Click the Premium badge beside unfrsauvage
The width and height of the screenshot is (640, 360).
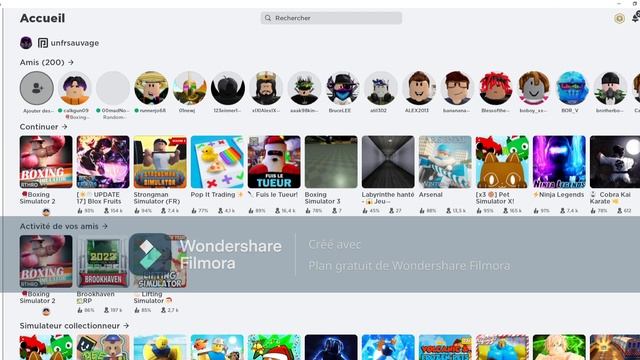[x=43, y=43]
